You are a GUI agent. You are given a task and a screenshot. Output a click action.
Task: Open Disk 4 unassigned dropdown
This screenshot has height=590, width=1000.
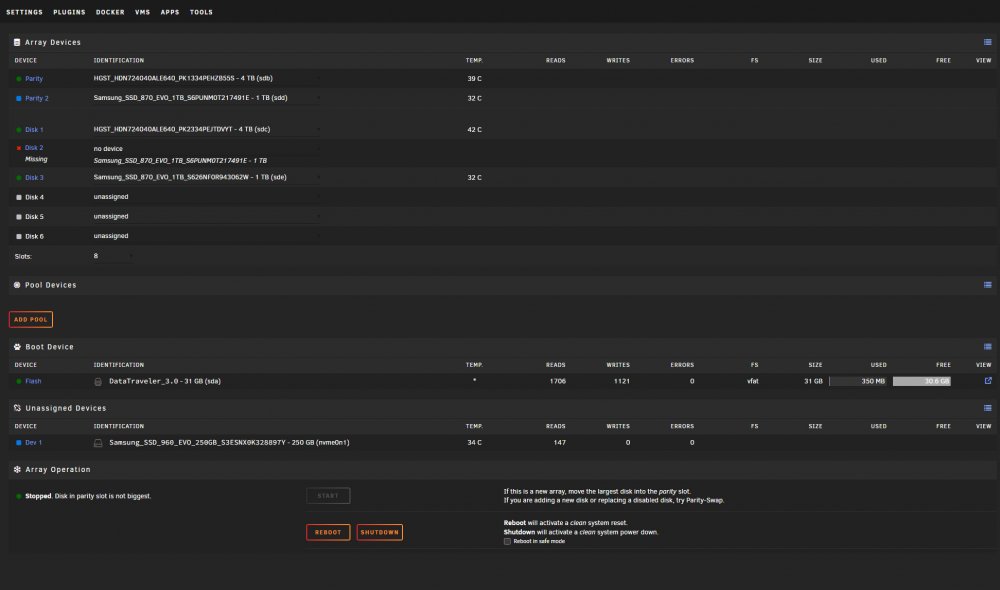click(x=206, y=197)
